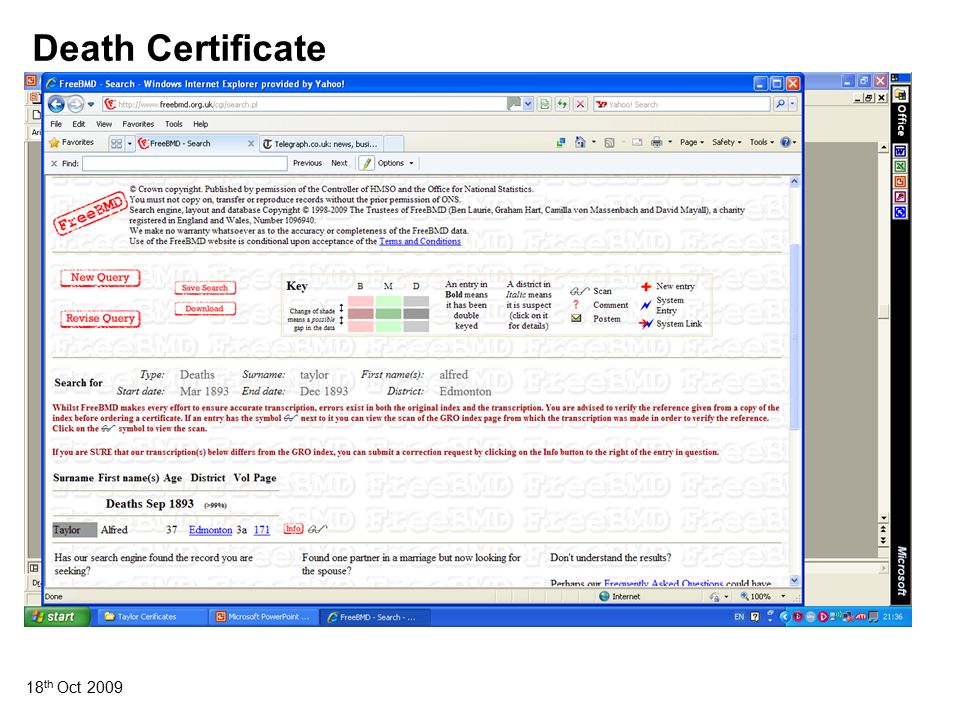Click the red Info button for Alfred Taylor
Image resolution: width=960 pixels, height=720 pixels.
click(x=293, y=529)
